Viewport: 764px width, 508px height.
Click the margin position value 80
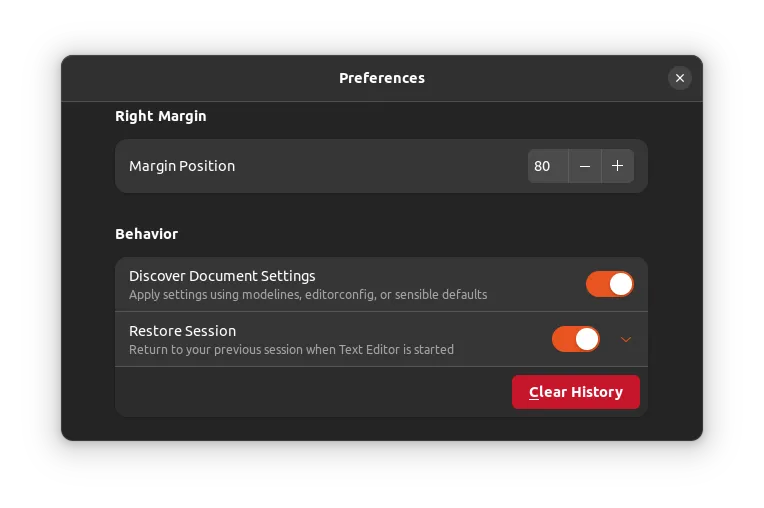543,166
